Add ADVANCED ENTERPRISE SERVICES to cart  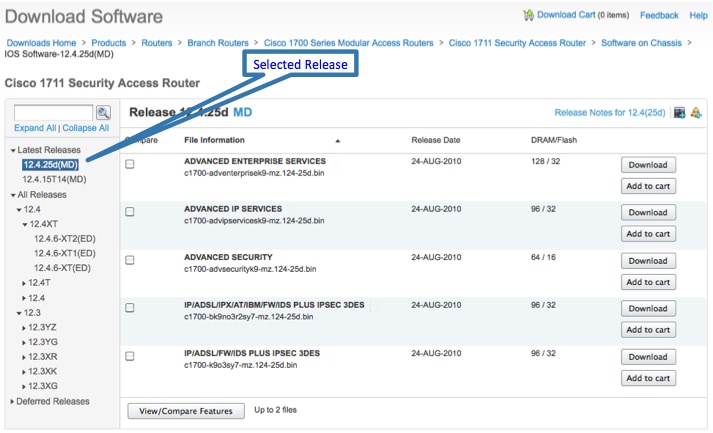tap(648, 186)
